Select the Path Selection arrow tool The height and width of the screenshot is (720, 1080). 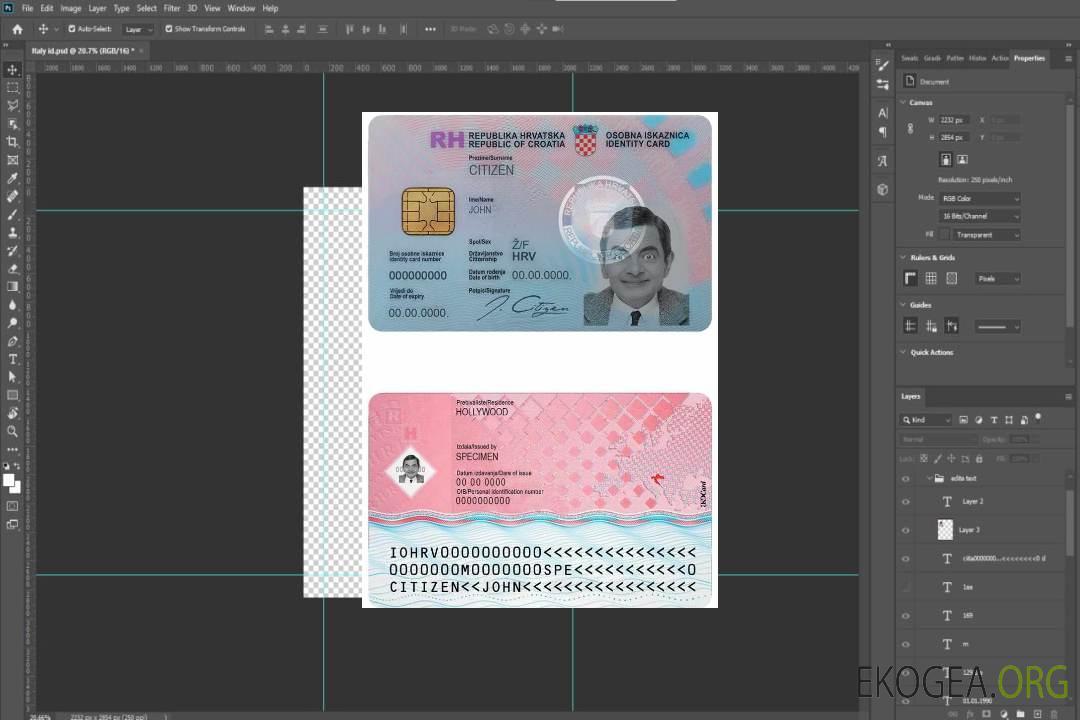point(12,377)
